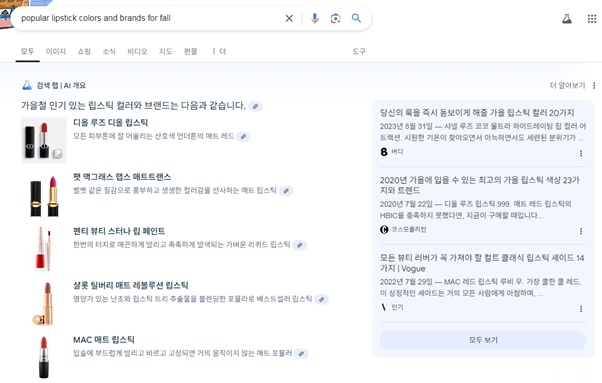Select the 모두 tab

click(28, 51)
